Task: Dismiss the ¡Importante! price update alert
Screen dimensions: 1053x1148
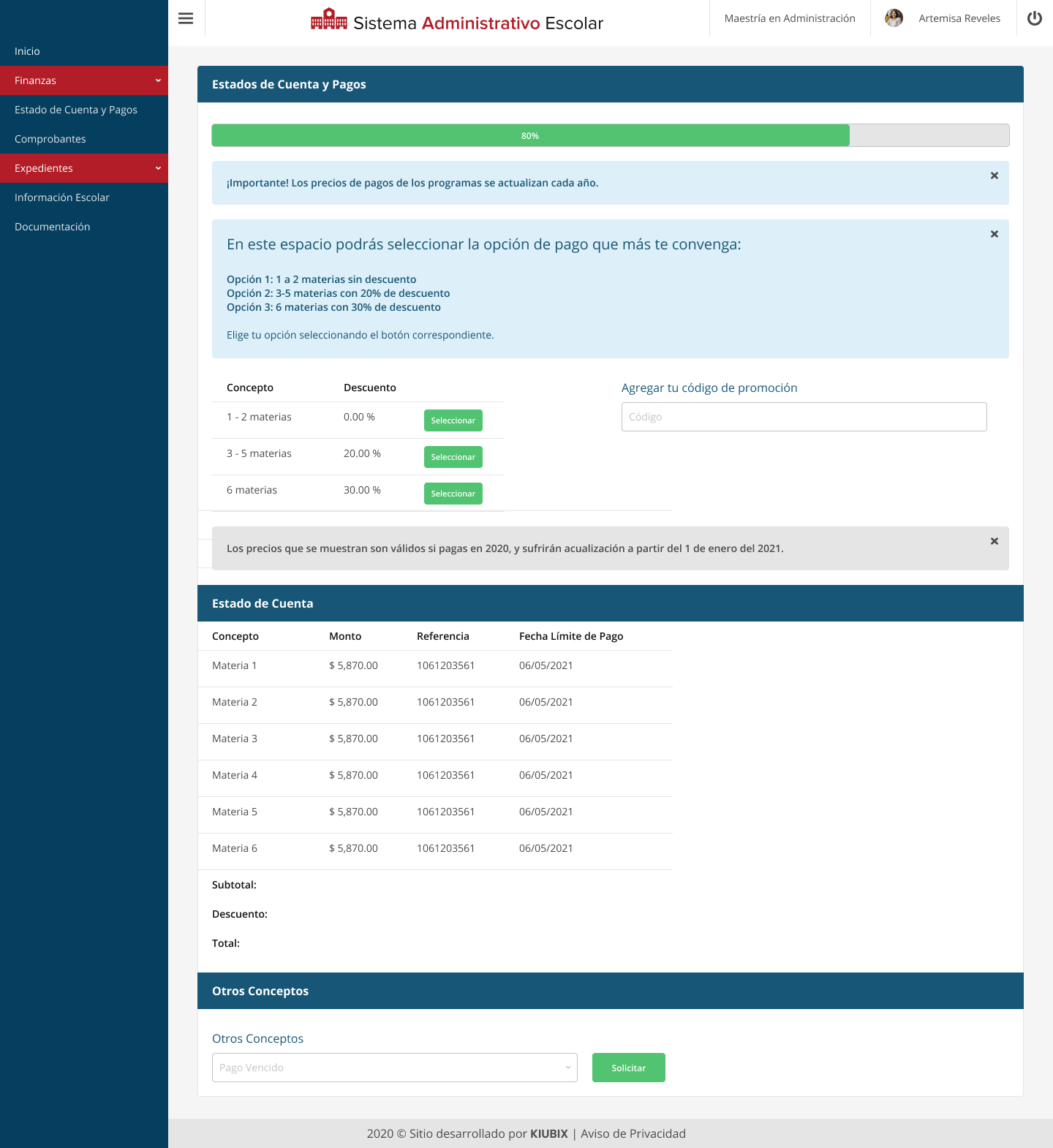Action: [x=994, y=175]
